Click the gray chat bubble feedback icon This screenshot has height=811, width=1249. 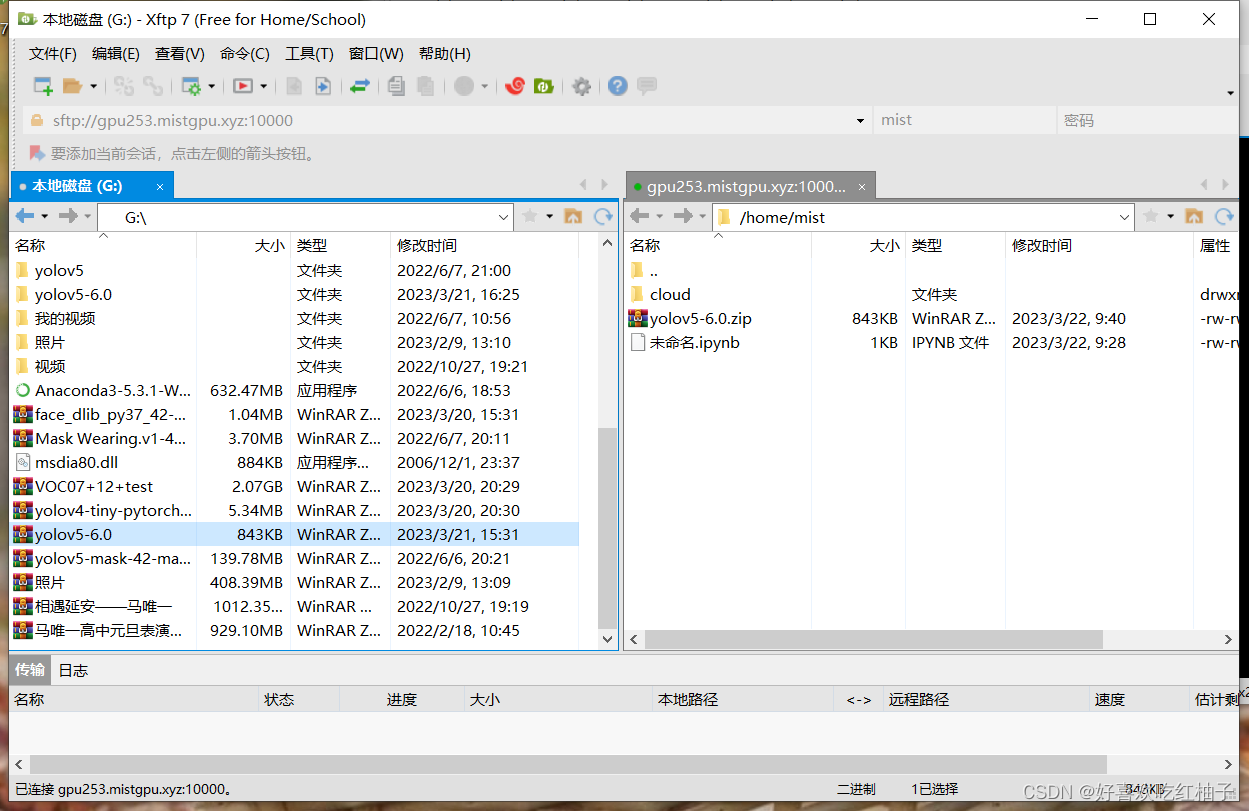647,86
